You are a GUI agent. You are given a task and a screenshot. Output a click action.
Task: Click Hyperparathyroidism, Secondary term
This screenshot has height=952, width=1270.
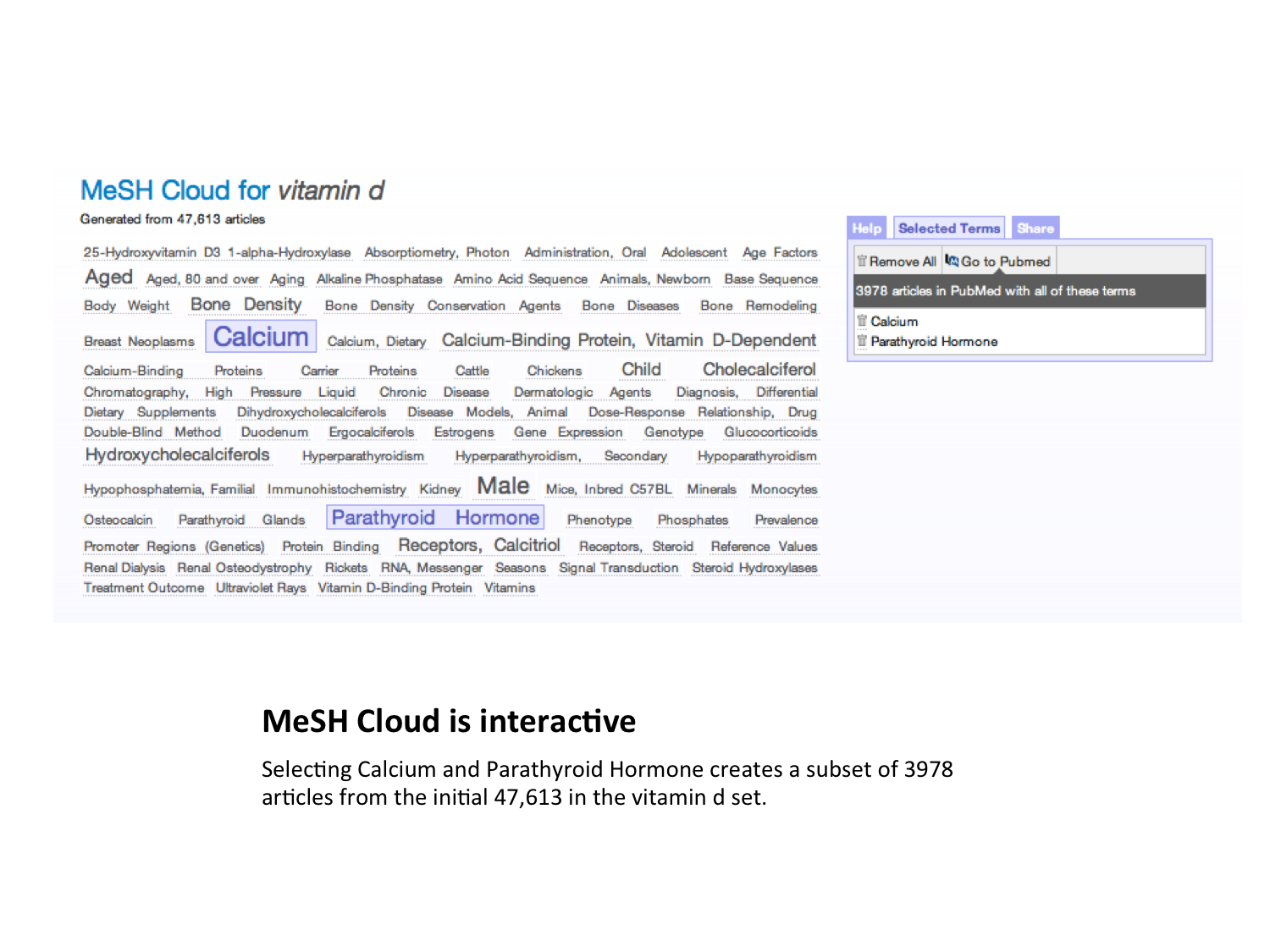[560, 456]
